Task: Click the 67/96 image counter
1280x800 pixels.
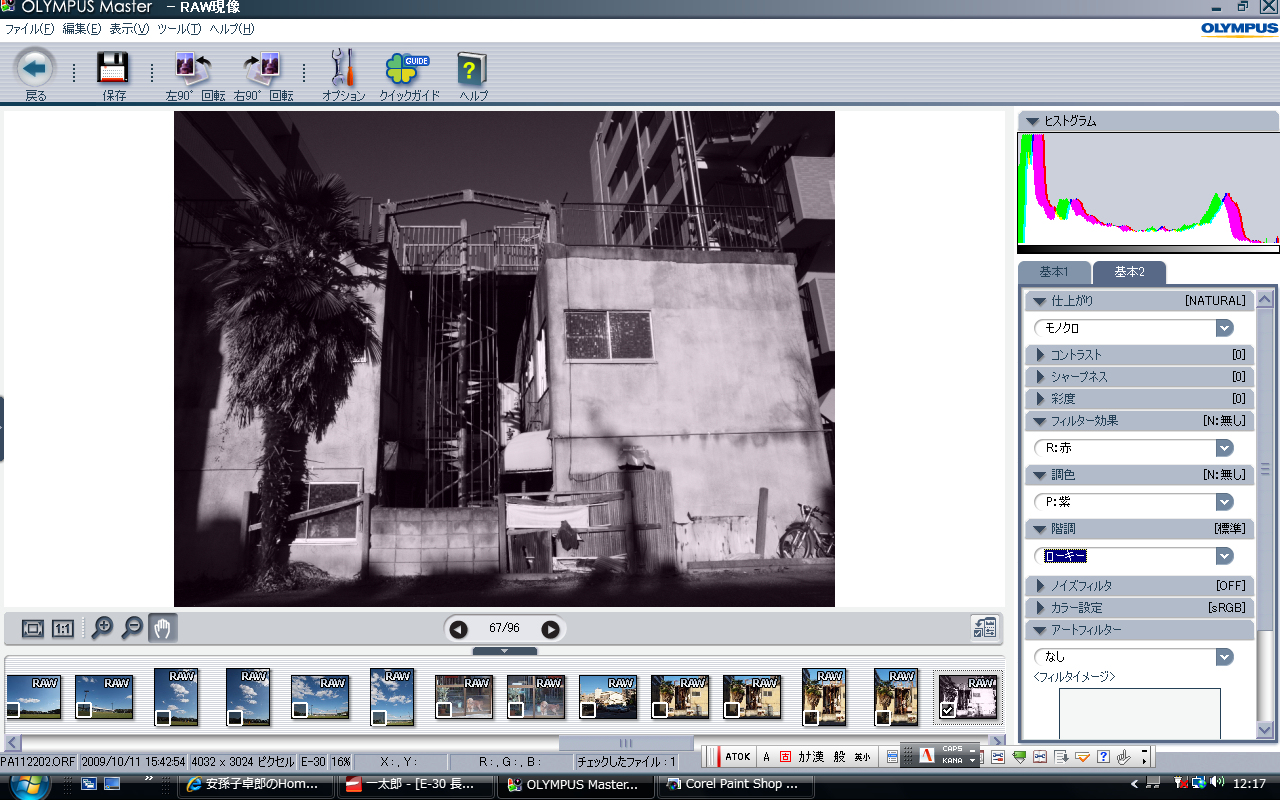Action: (x=504, y=629)
